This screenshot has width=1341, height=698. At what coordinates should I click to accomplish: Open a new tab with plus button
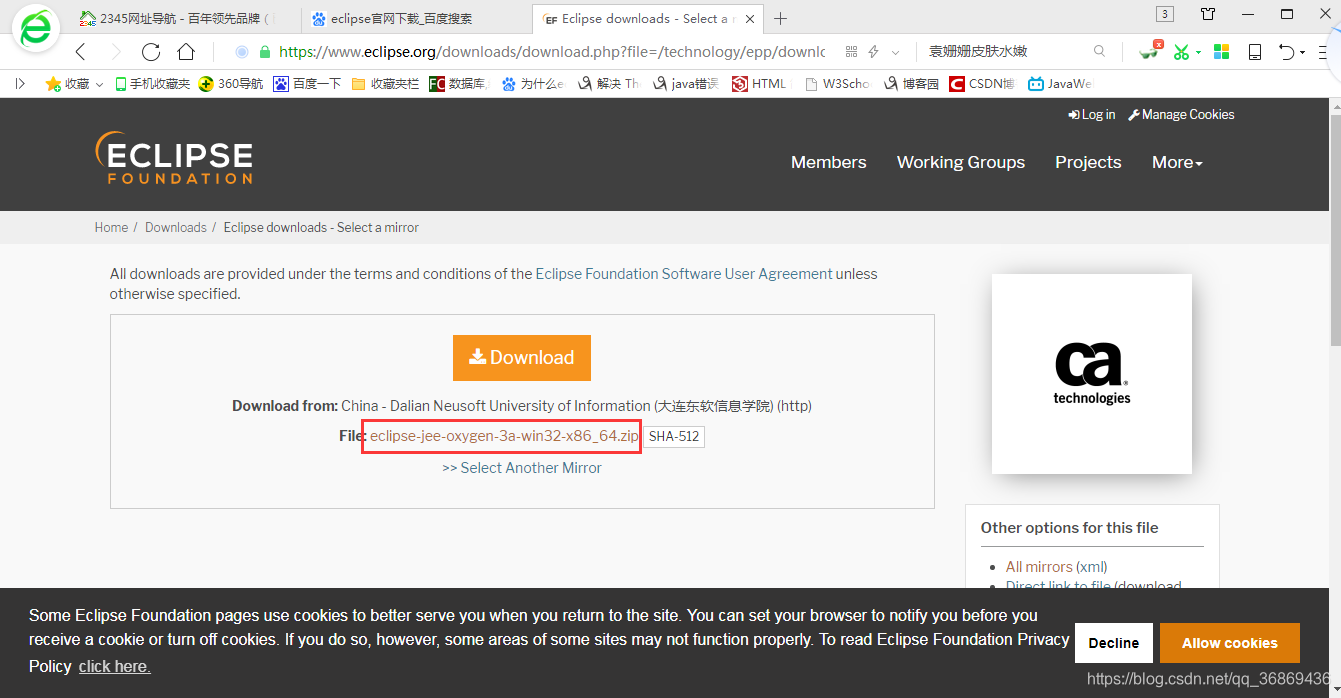[781, 19]
